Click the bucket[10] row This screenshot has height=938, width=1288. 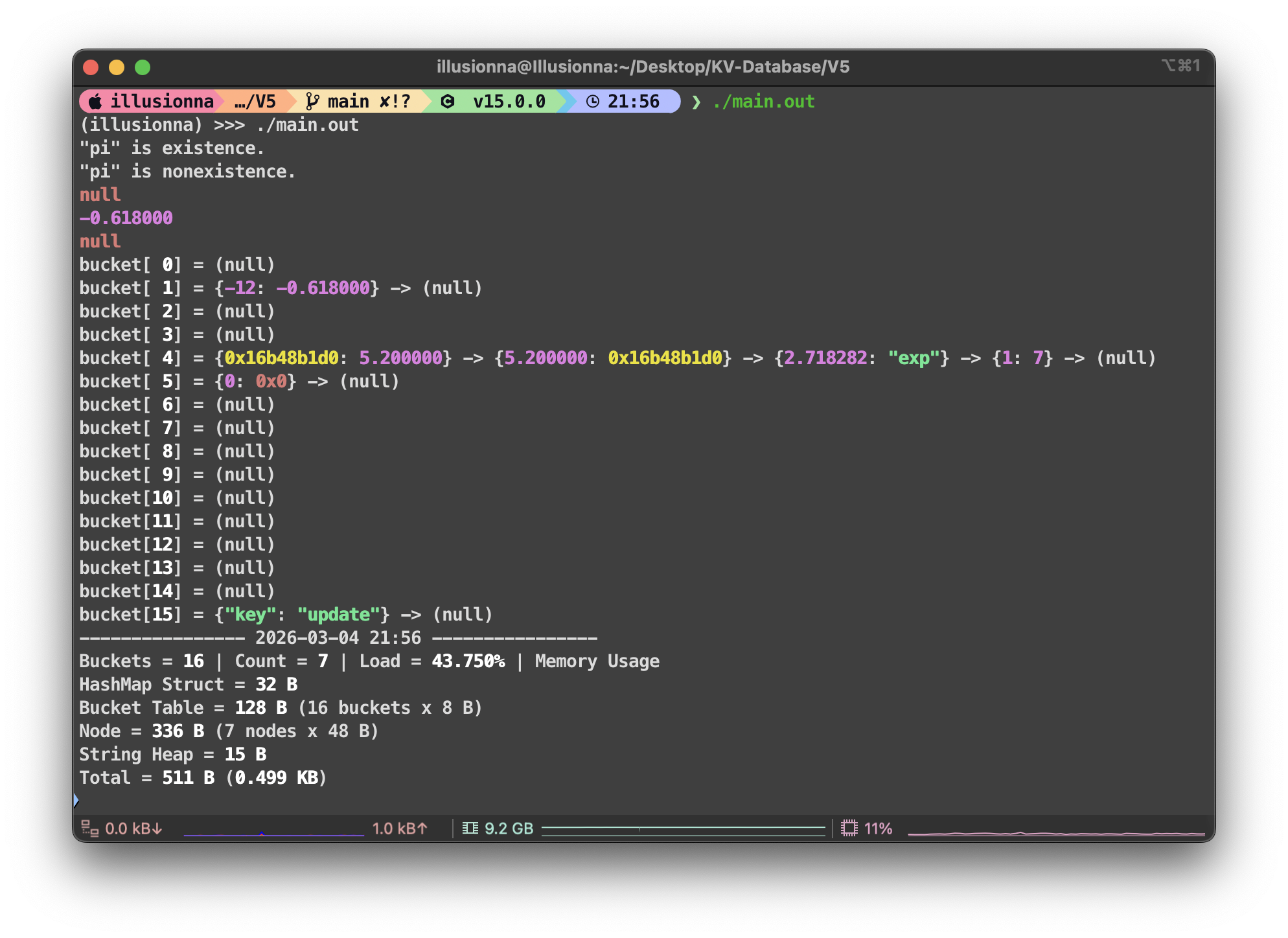pyautogui.click(x=177, y=498)
